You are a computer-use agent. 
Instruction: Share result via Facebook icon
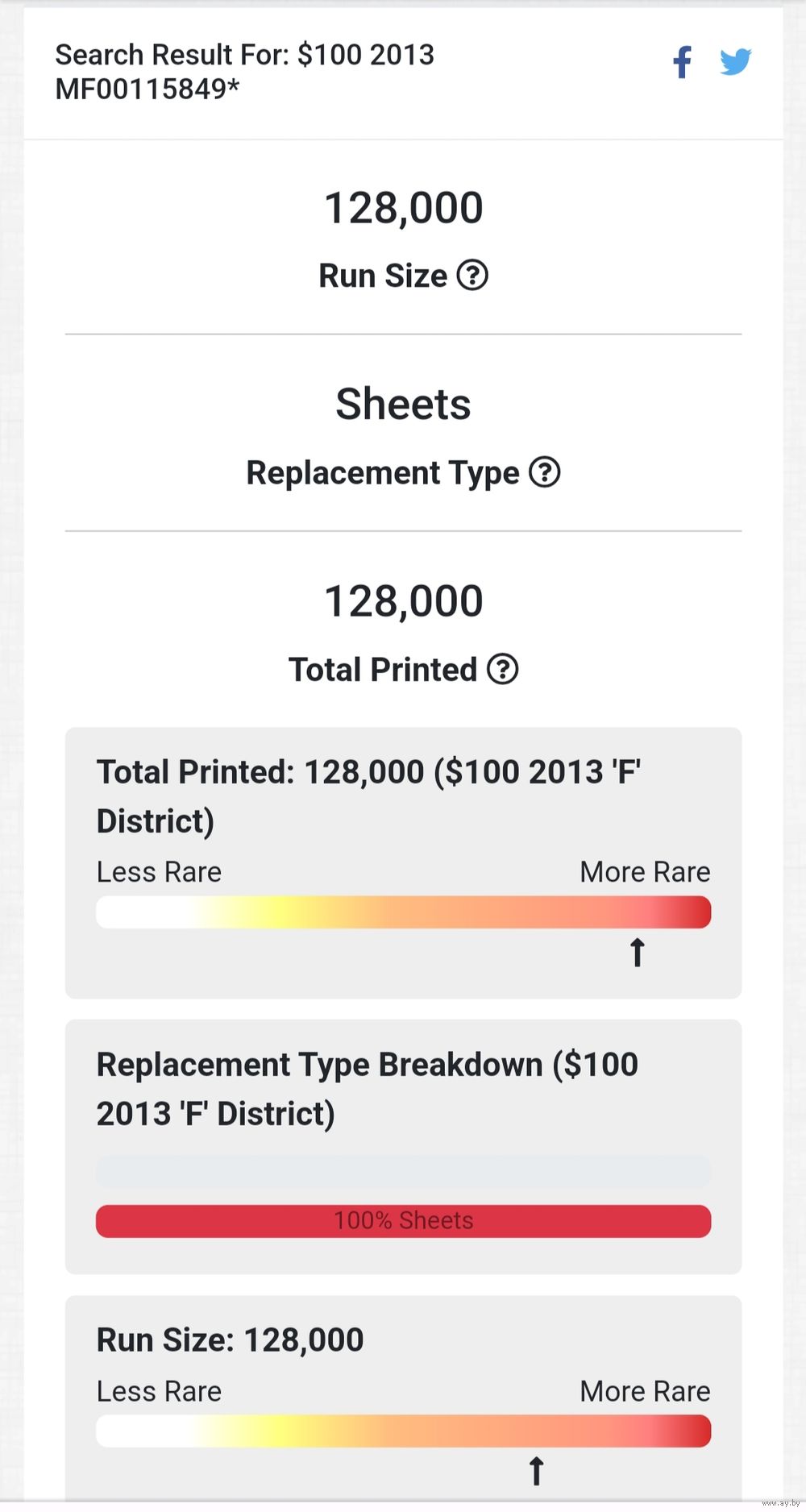(x=682, y=62)
